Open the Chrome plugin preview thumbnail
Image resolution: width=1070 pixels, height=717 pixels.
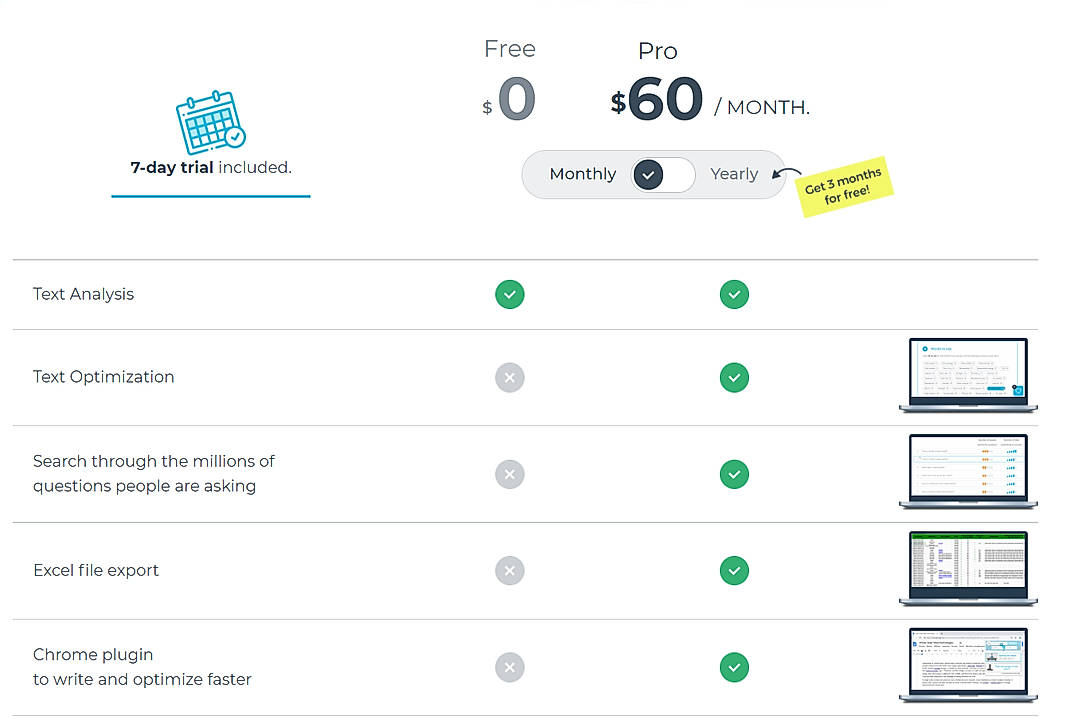coord(967,664)
